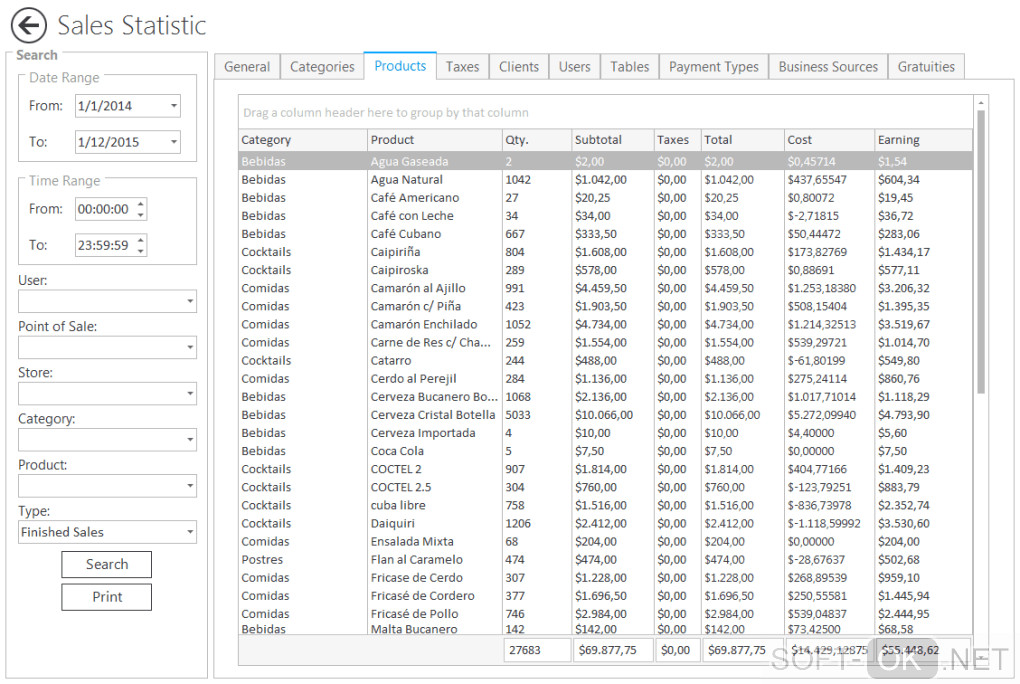Select the Coca Cola product cell
The height and width of the screenshot is (684, 1020).
[435, 451]
